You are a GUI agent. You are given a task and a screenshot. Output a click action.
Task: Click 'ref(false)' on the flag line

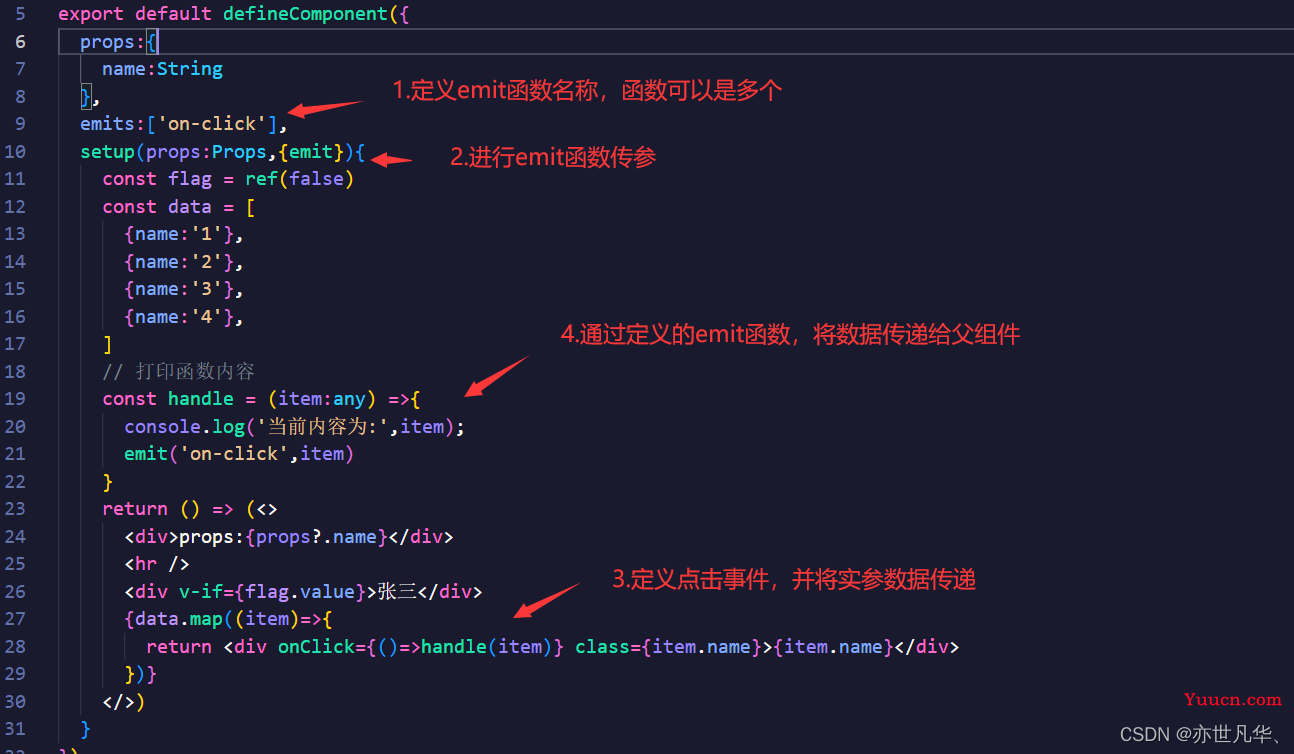pyautogui.click(x=300, y=179)
